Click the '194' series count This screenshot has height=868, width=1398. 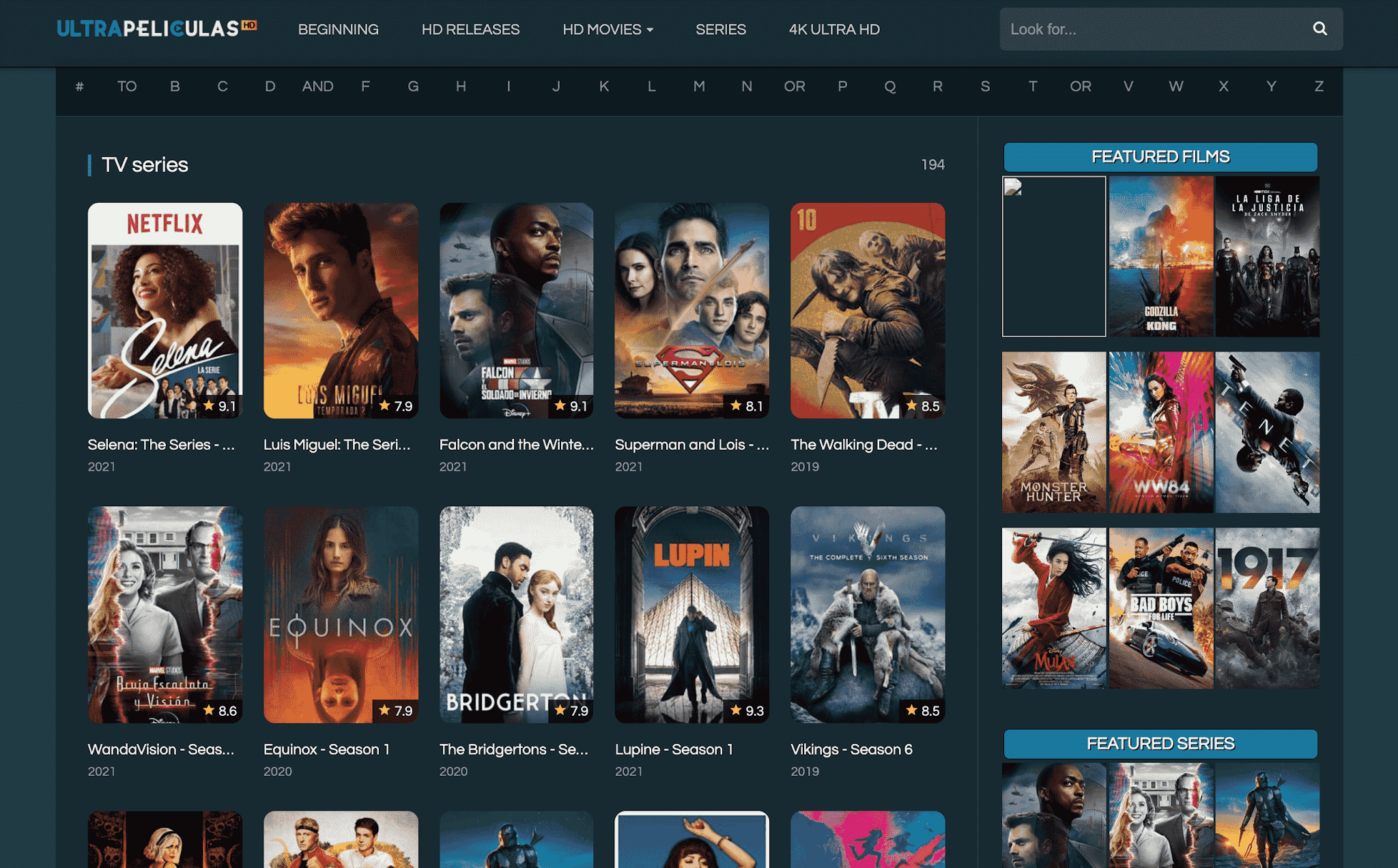pos(933,164)
